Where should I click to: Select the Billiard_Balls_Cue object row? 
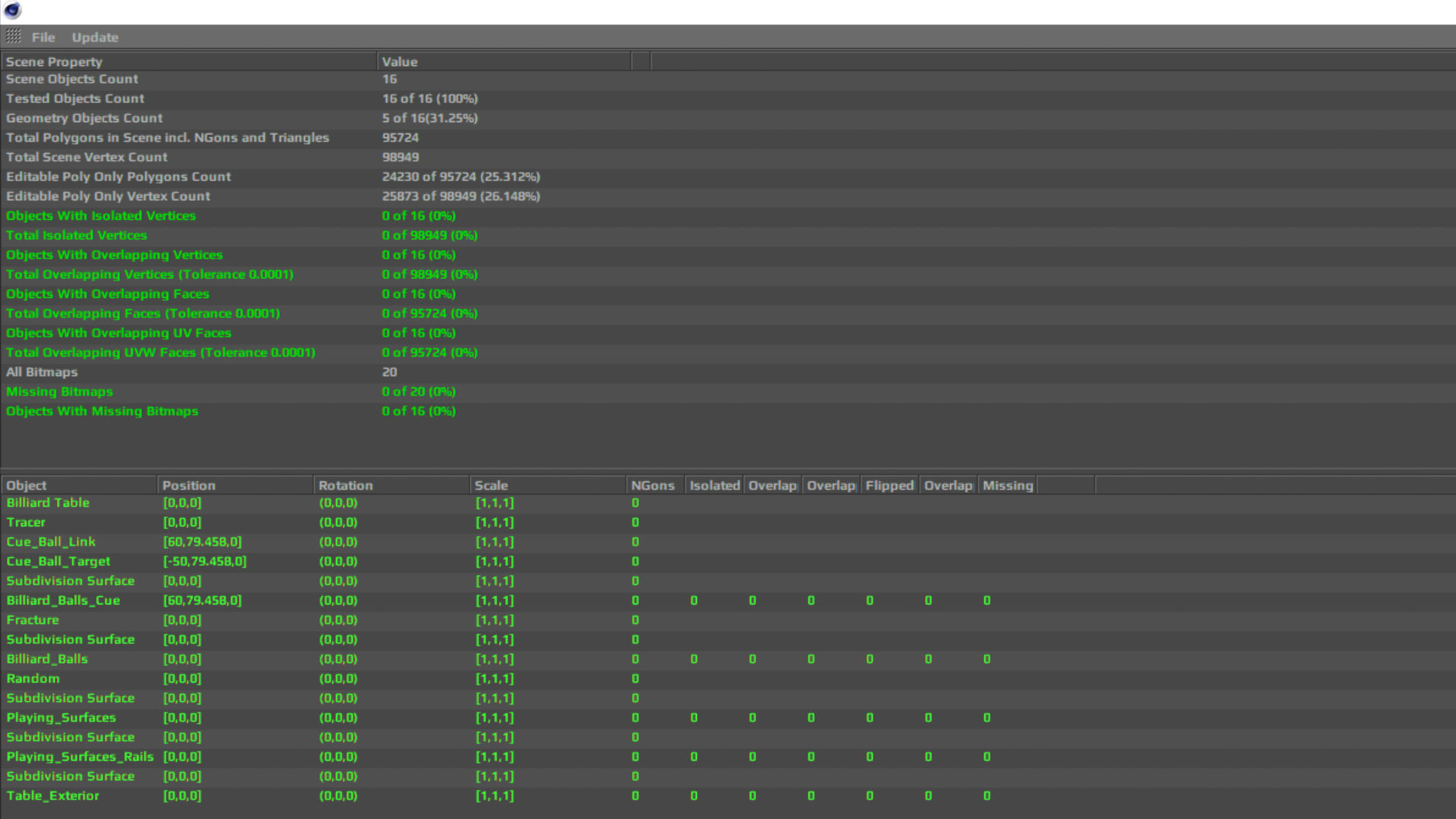point(63,601)
